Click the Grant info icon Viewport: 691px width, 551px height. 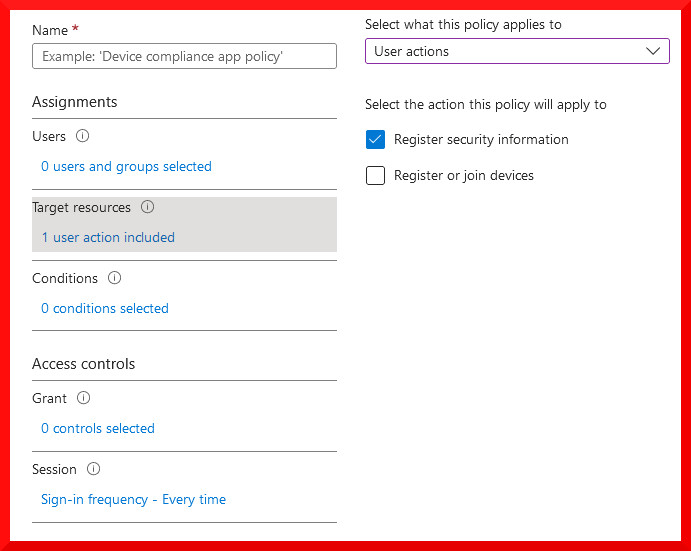coord(84,398)
